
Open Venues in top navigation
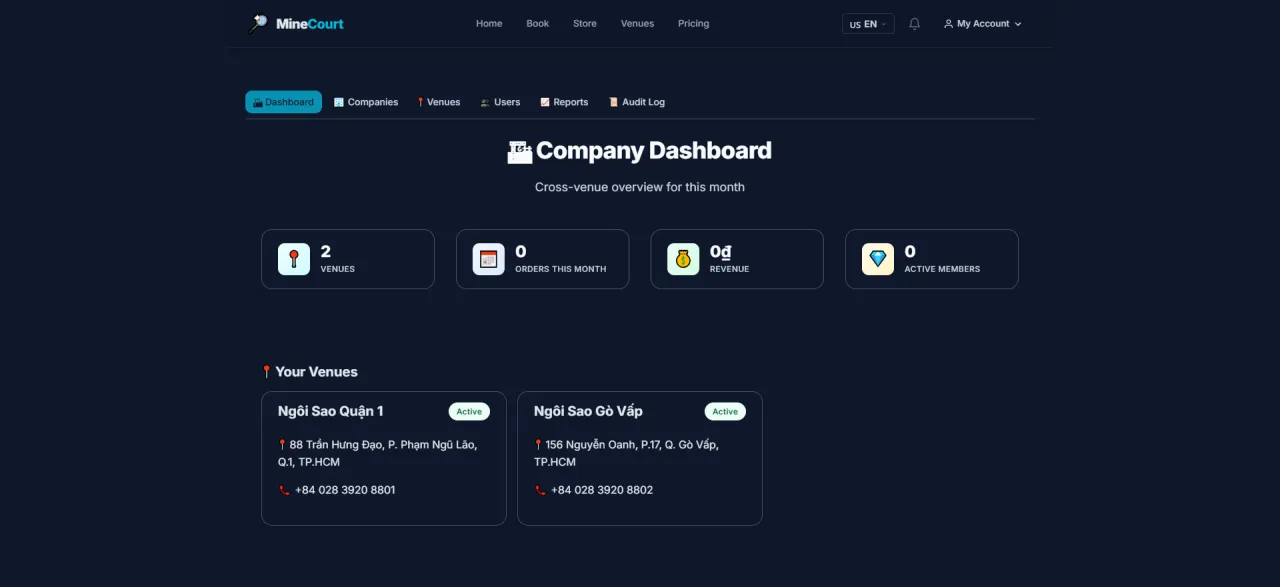[637, 24]
